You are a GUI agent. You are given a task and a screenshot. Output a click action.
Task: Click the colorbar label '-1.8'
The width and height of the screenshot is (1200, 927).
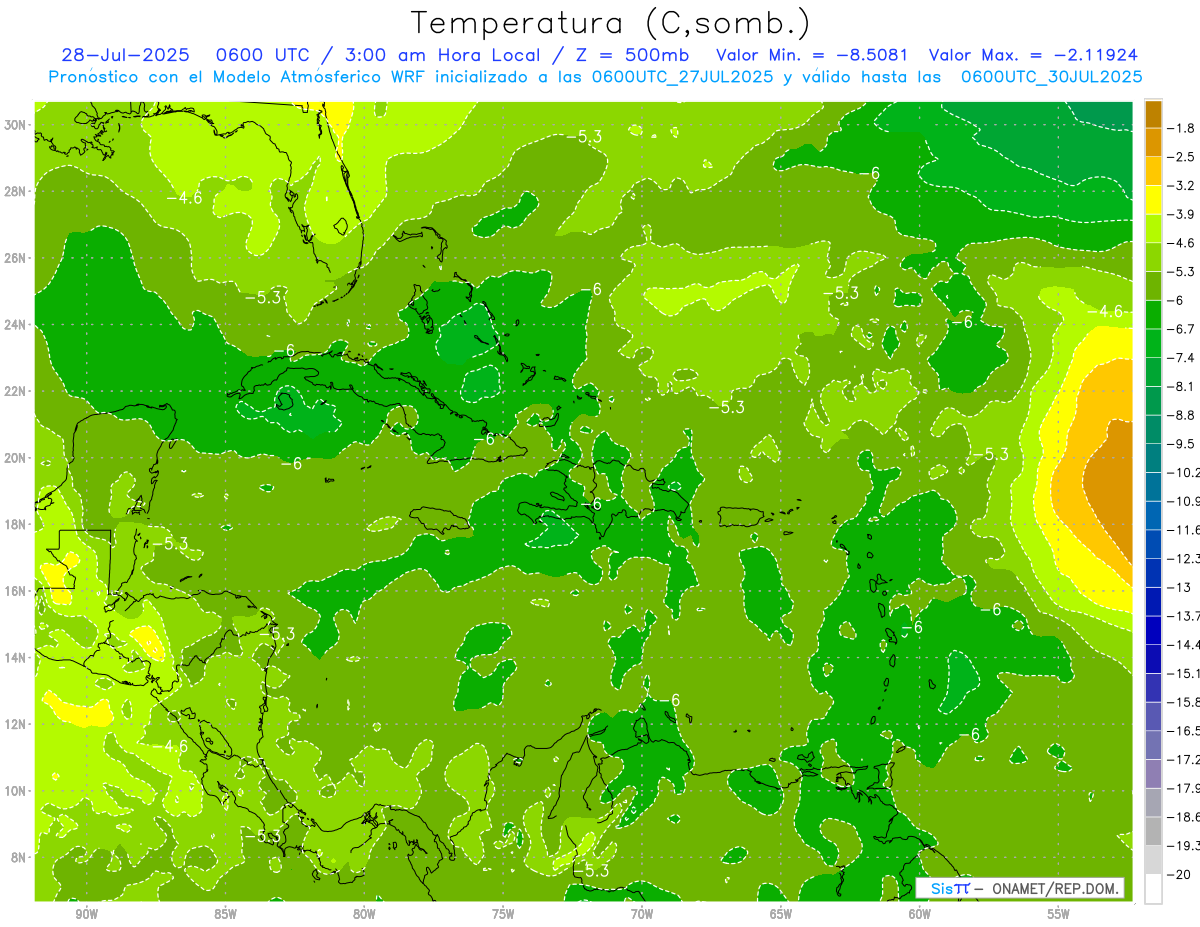[x=1183, y=128]
